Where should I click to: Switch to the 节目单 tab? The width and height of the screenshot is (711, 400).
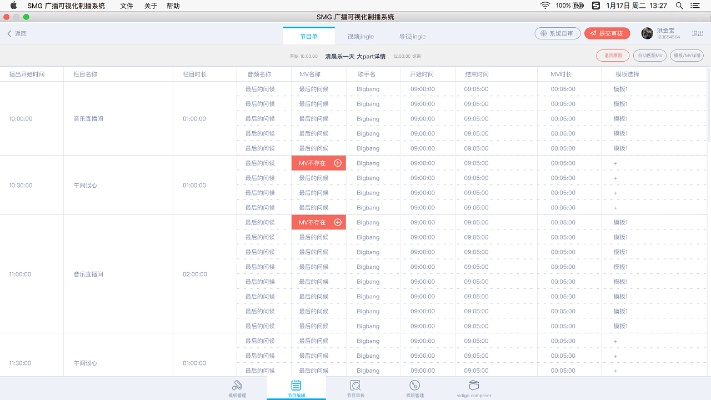[308, 36]
